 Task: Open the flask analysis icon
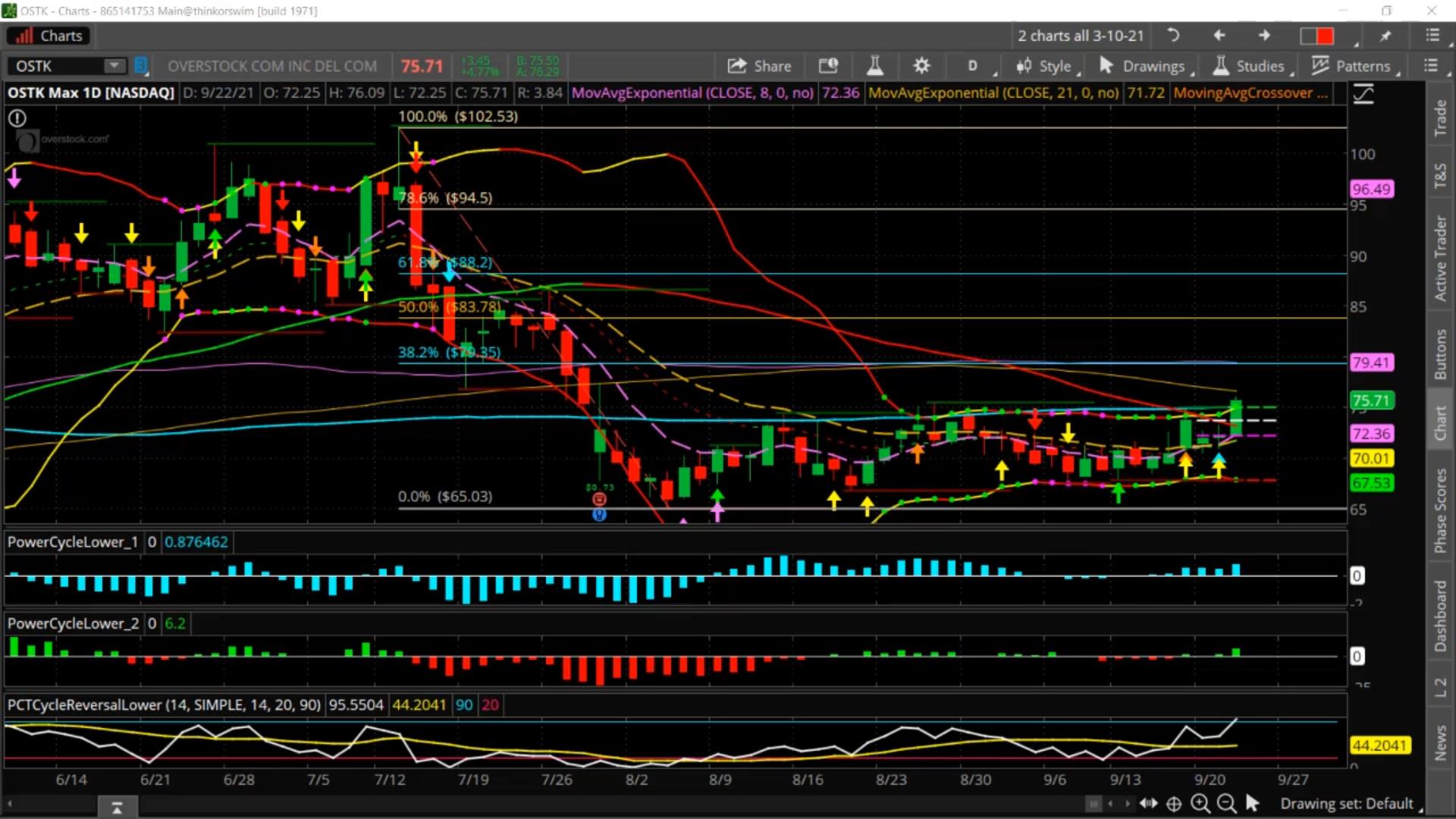pyautogui.click(x=875, y=66)
